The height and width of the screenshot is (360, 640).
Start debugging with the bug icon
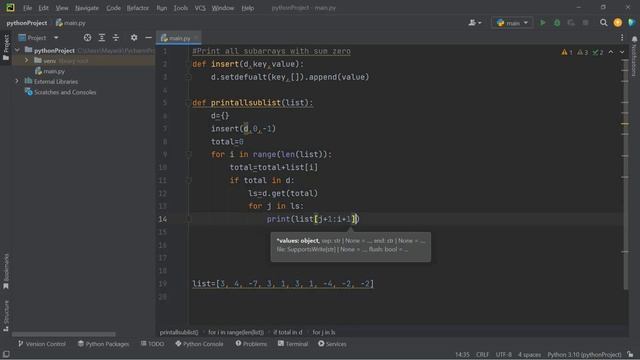point(557,23)
